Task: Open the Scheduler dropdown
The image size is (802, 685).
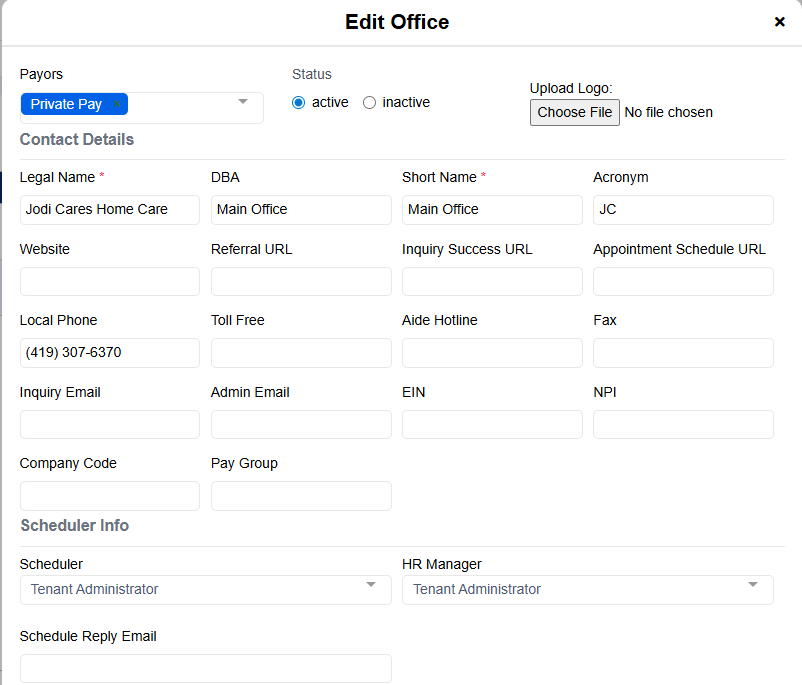Action: point(205,589)
